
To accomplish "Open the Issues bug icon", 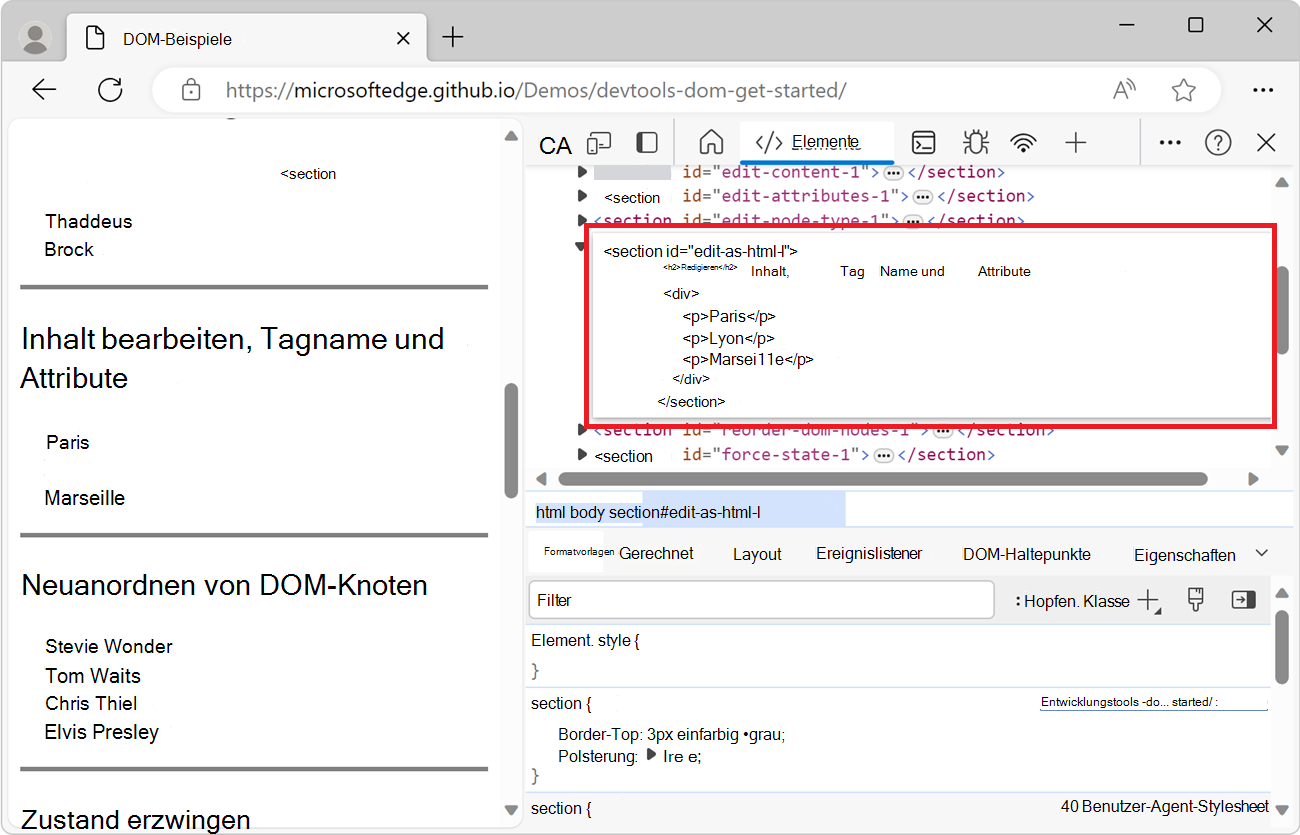I will (x=975, y=143).
